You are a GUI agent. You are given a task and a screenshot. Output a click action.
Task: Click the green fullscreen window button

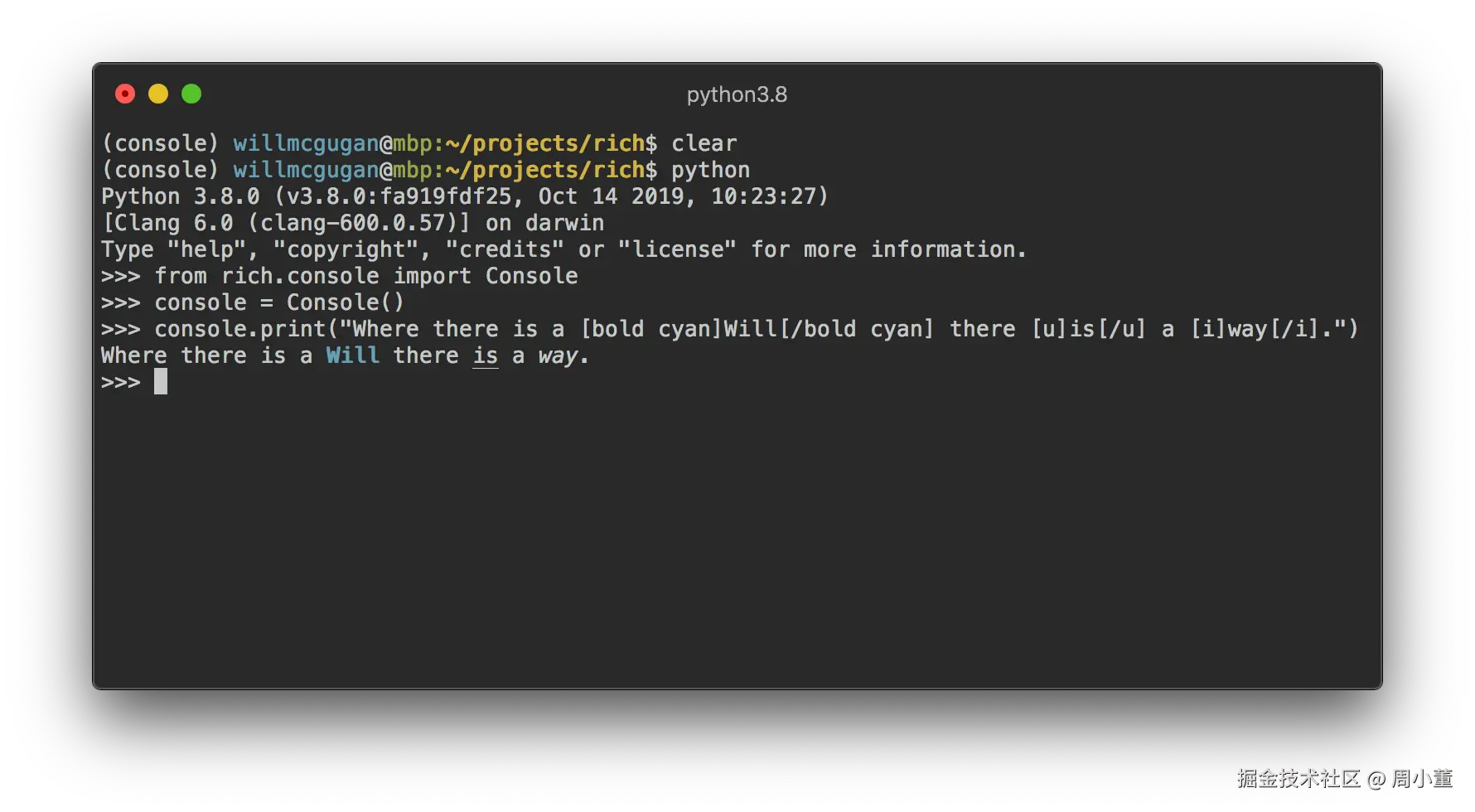coord(191,94)
